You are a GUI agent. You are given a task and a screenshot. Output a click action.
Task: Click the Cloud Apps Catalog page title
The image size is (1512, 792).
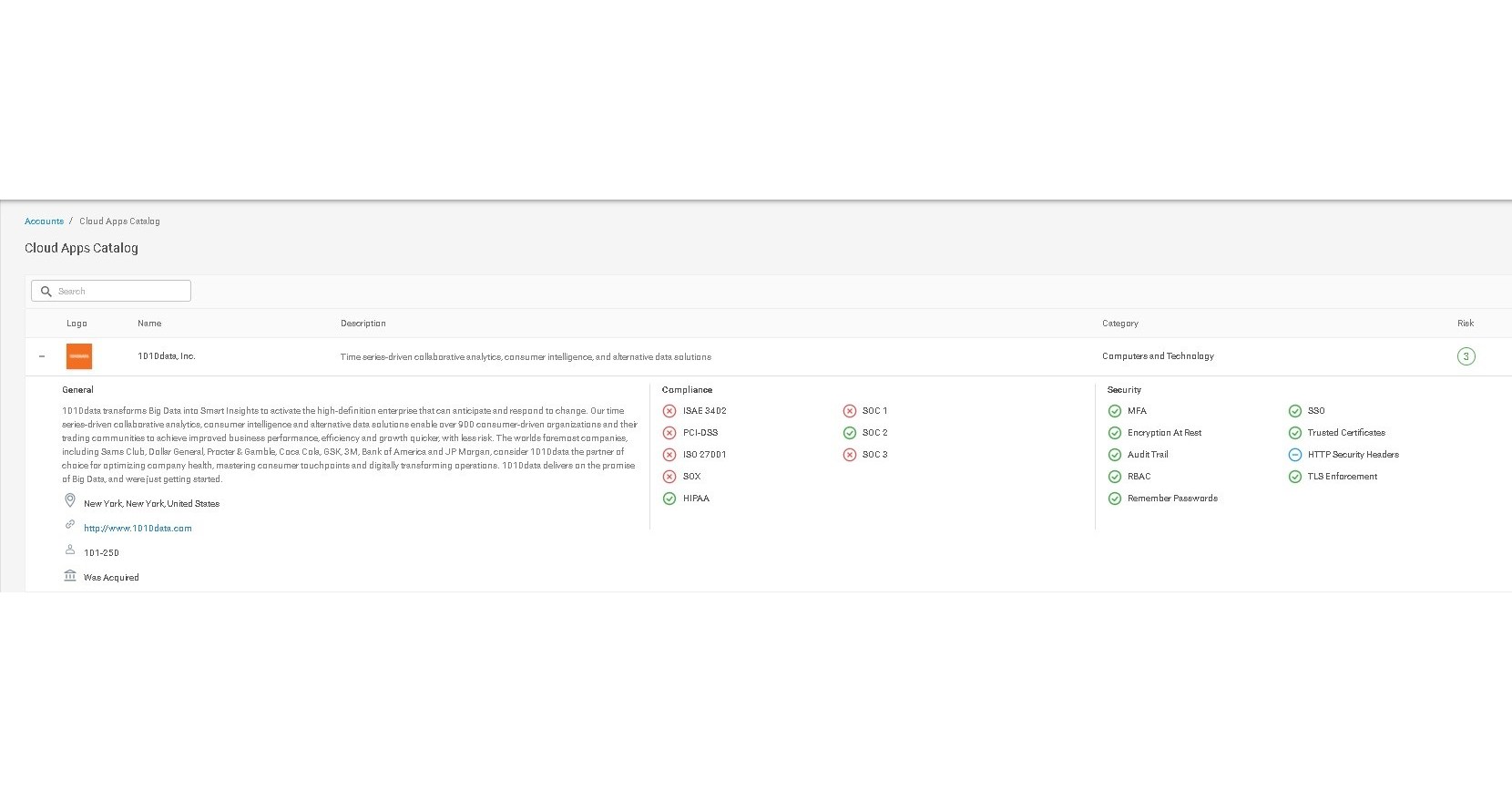click(x=81, y=248)
